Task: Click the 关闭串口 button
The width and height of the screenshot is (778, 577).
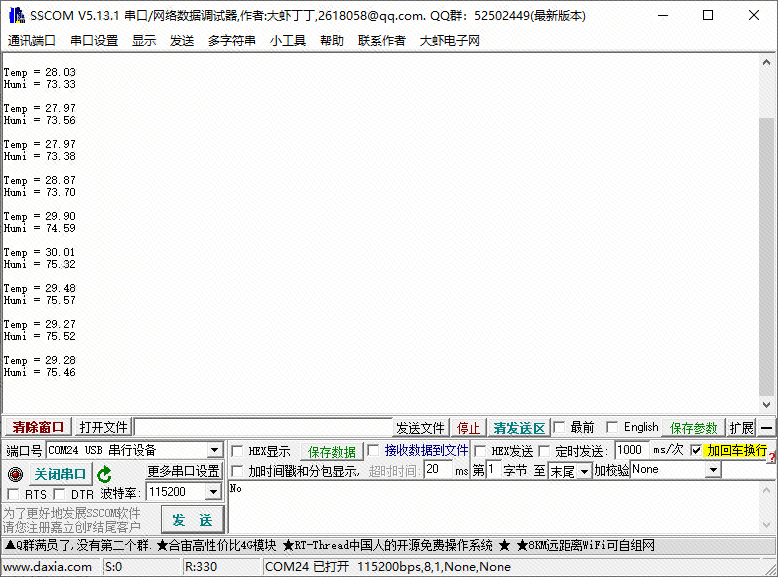Action: coord(60,474)
